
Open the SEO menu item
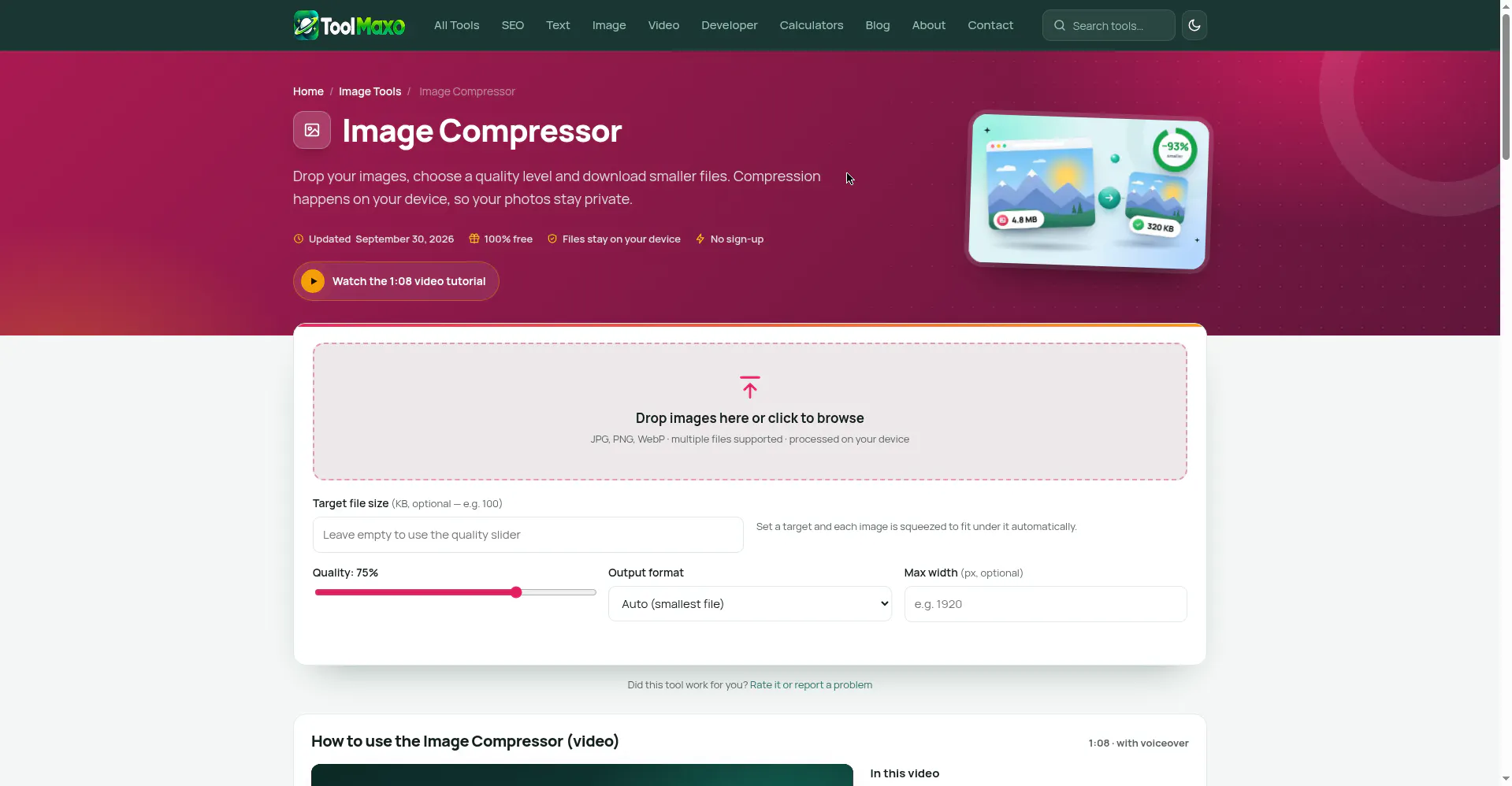point(513,25)
